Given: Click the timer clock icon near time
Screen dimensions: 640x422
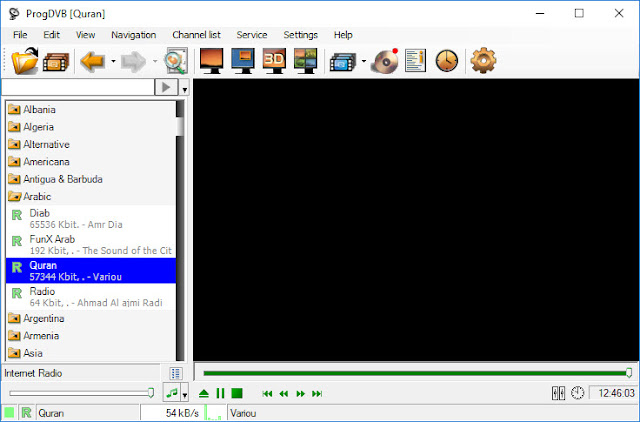Looking at the screenshot, I should [578, 393].
